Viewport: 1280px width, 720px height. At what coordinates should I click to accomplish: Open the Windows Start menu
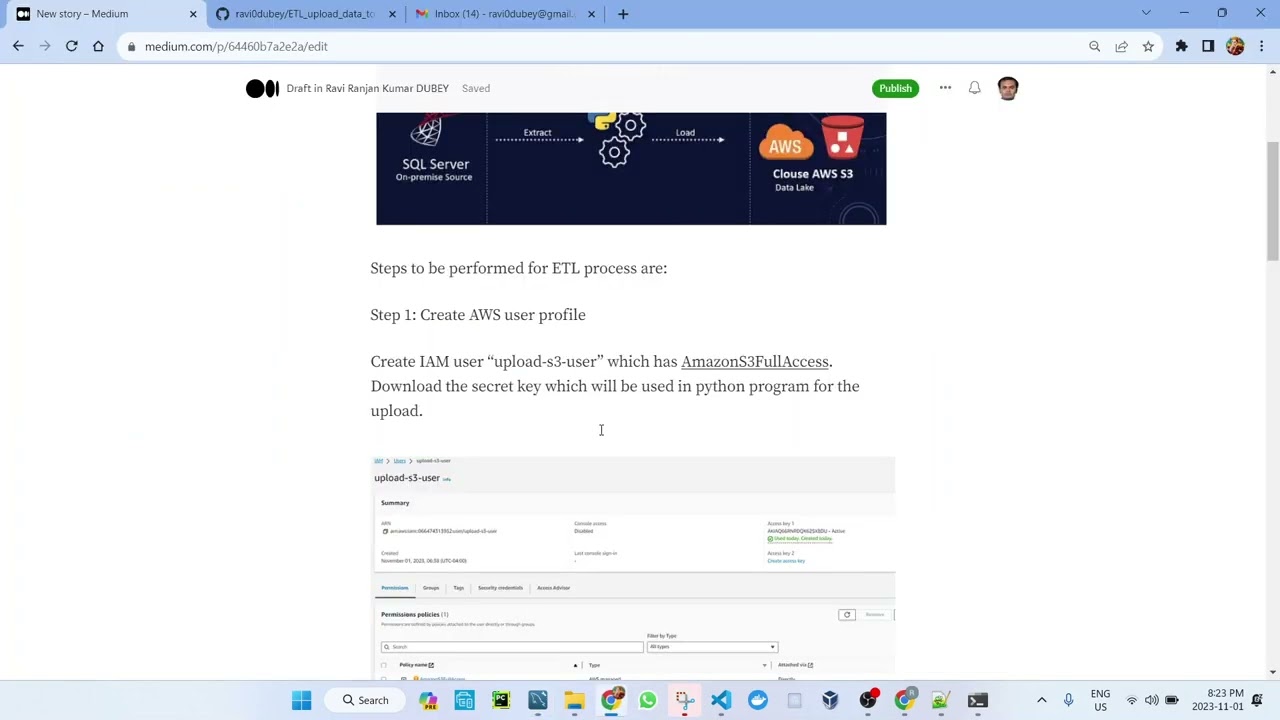pos(301,700)
